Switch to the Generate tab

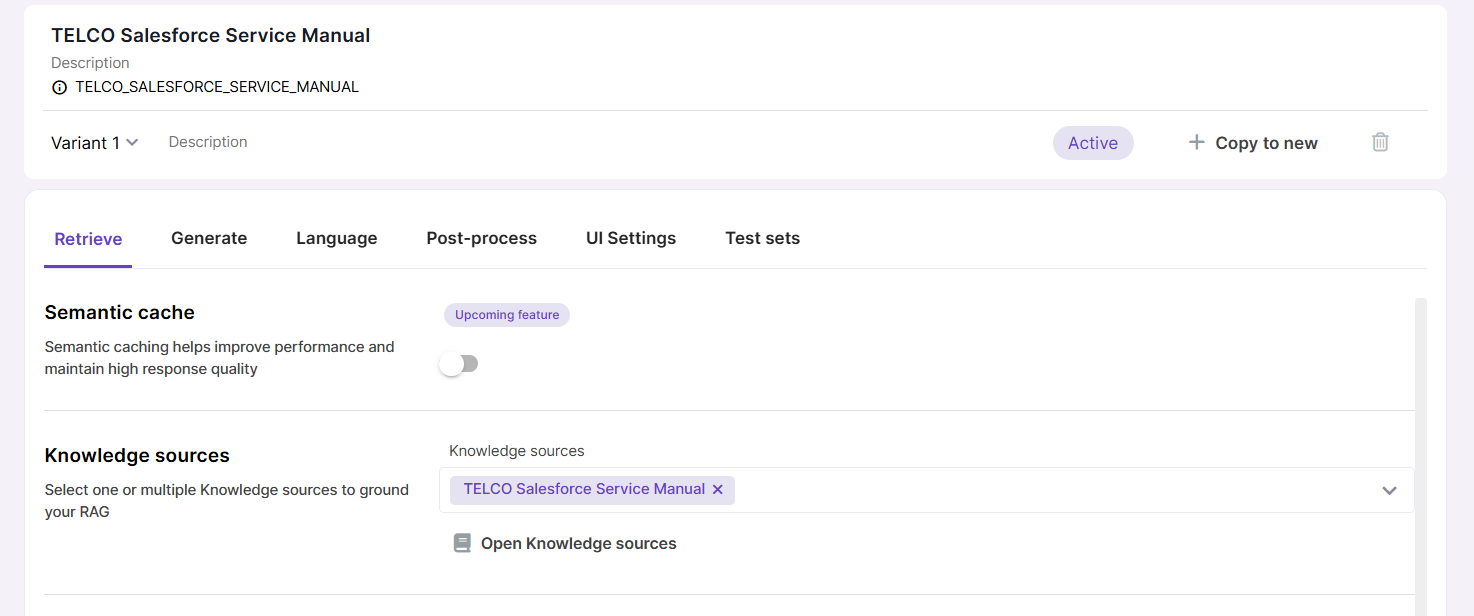[209, 238]
